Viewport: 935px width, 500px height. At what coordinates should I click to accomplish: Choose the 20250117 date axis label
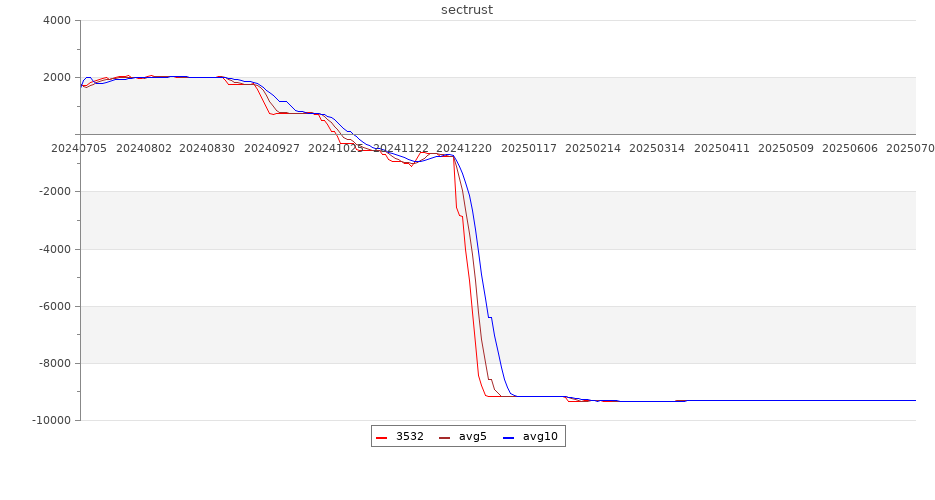click(x=528, y=148)
